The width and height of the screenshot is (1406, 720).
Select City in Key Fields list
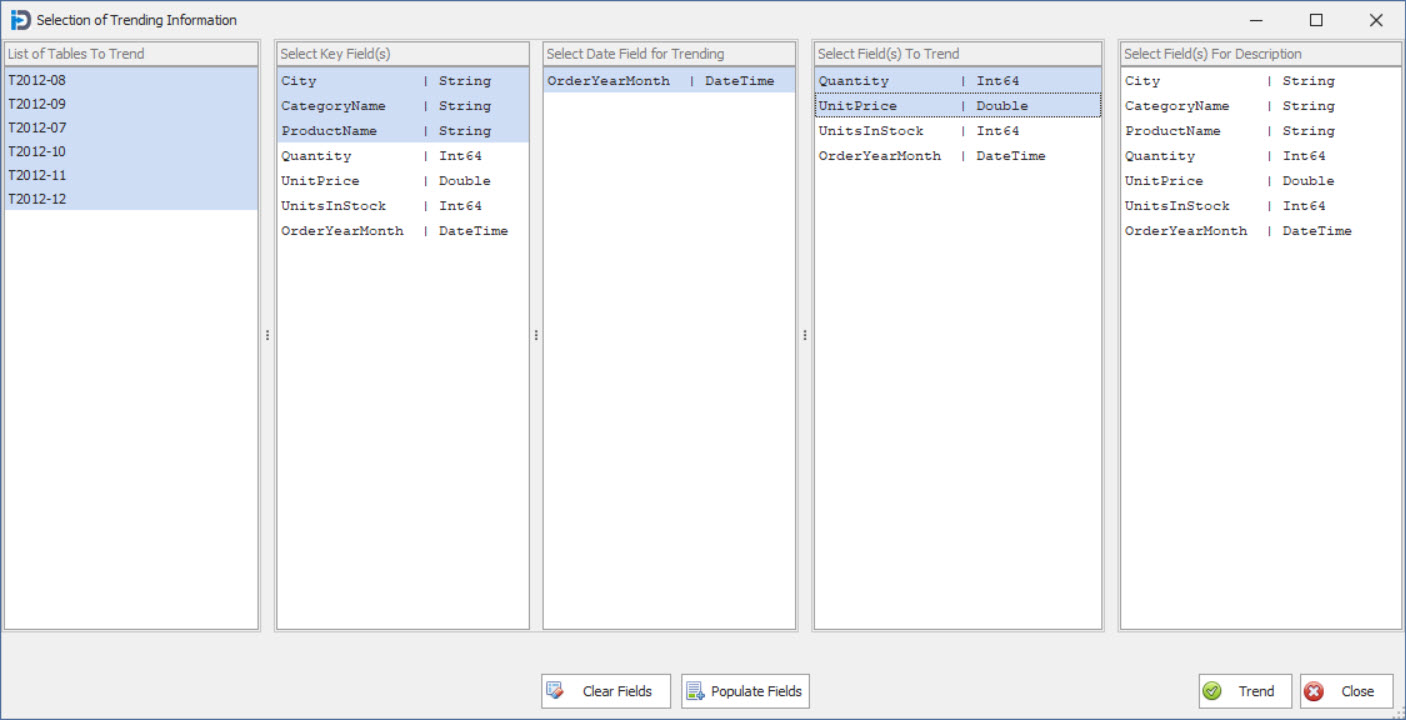[299, 81]
